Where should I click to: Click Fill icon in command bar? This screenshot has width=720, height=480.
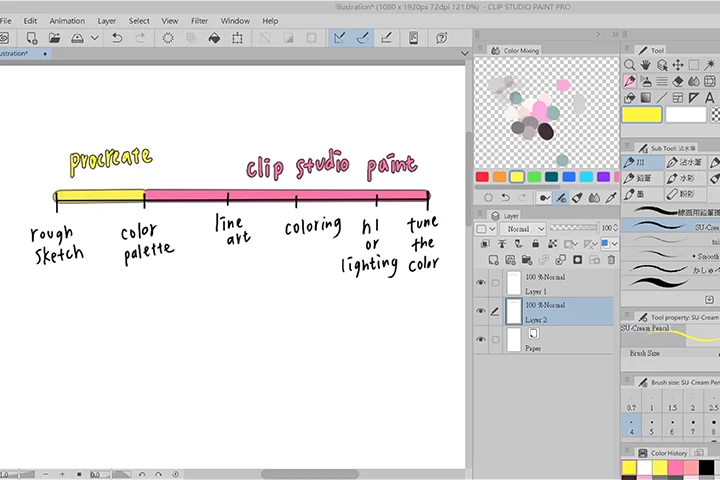pos(214,38)
